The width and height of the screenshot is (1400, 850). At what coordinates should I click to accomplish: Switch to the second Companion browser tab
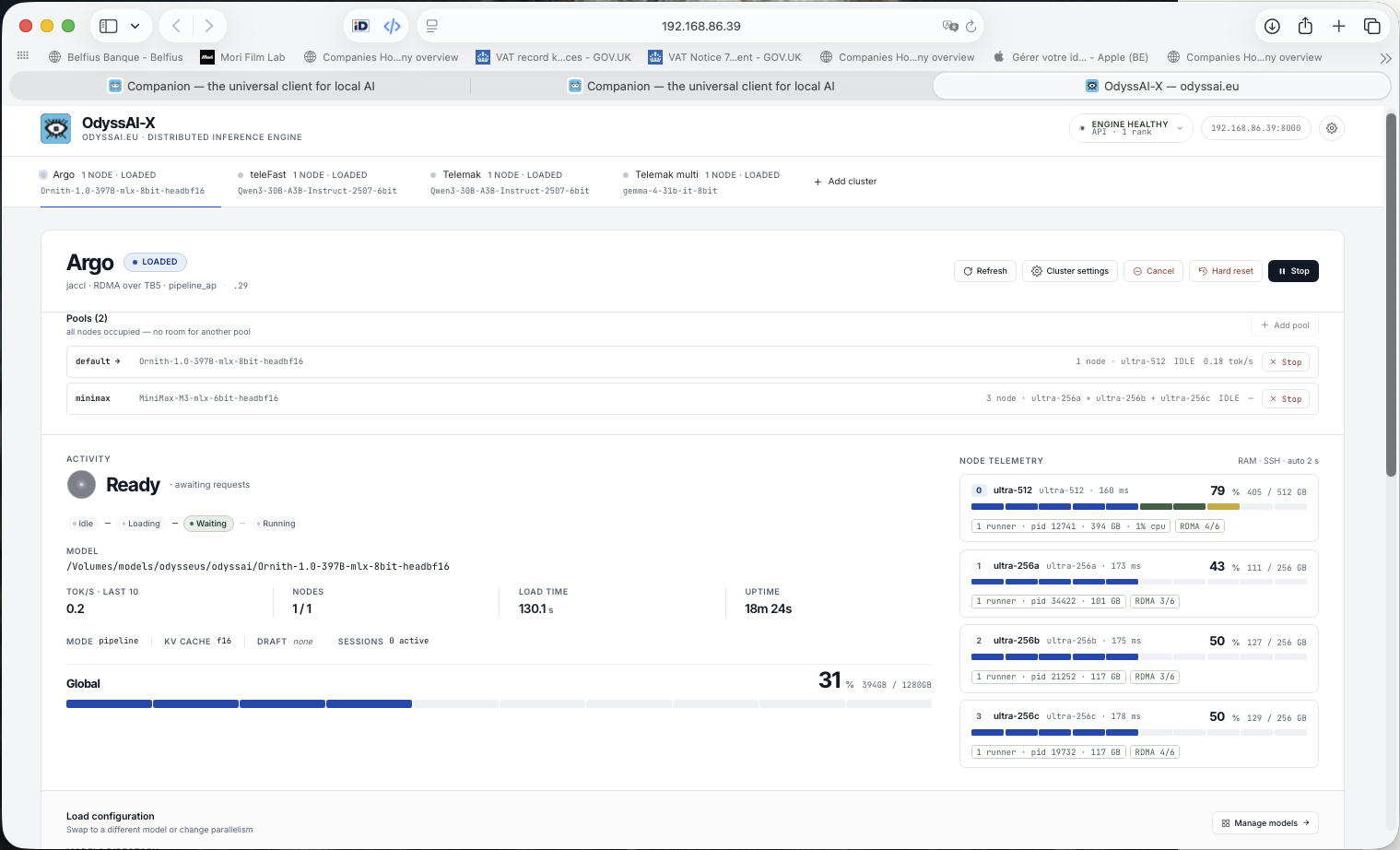[701, 86]
